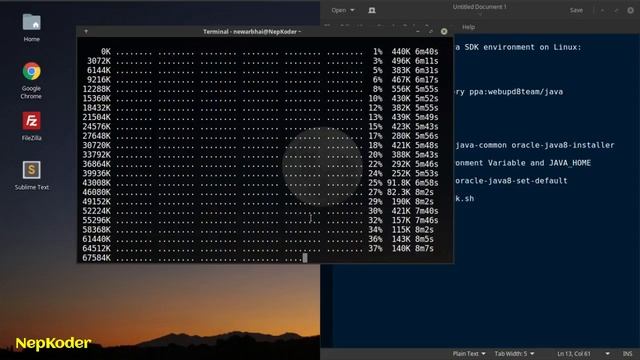Minimize the Terminal window
This screenshot has width=640, height=360.
418,31
